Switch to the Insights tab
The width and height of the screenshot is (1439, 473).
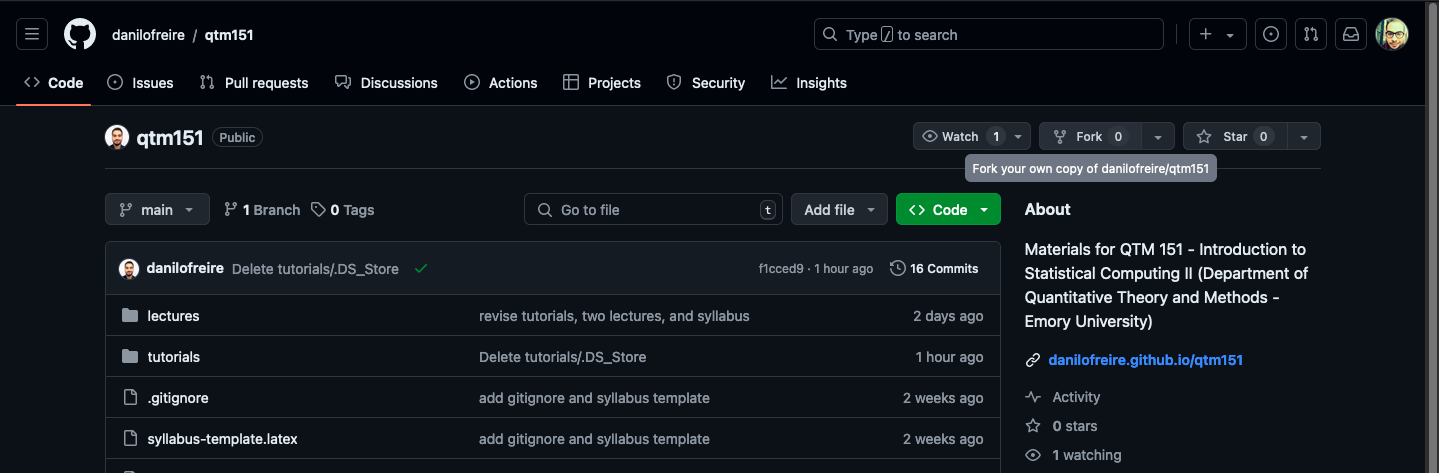(x=809, y=83)
